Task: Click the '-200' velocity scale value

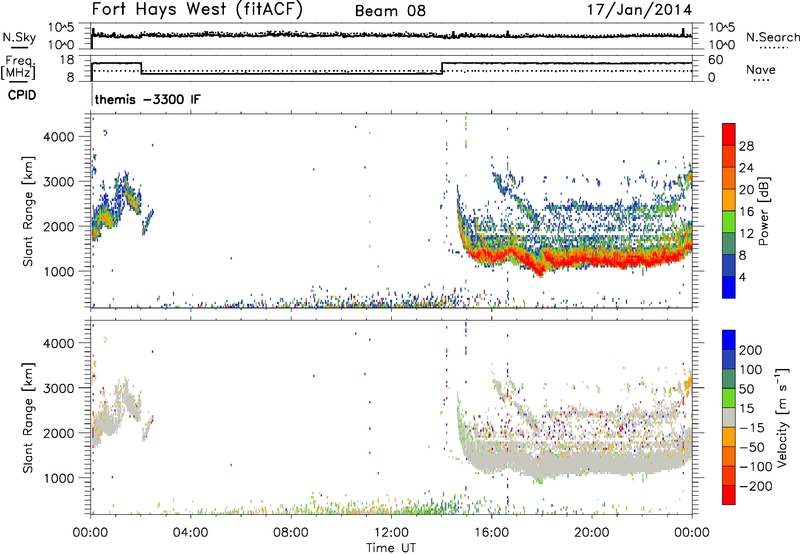Action: point(754,486)
